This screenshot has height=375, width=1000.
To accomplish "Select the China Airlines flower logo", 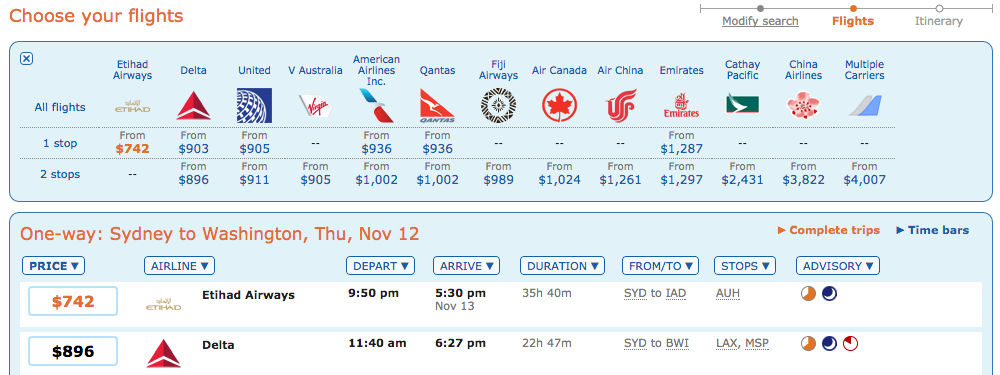I will point(804,105).
